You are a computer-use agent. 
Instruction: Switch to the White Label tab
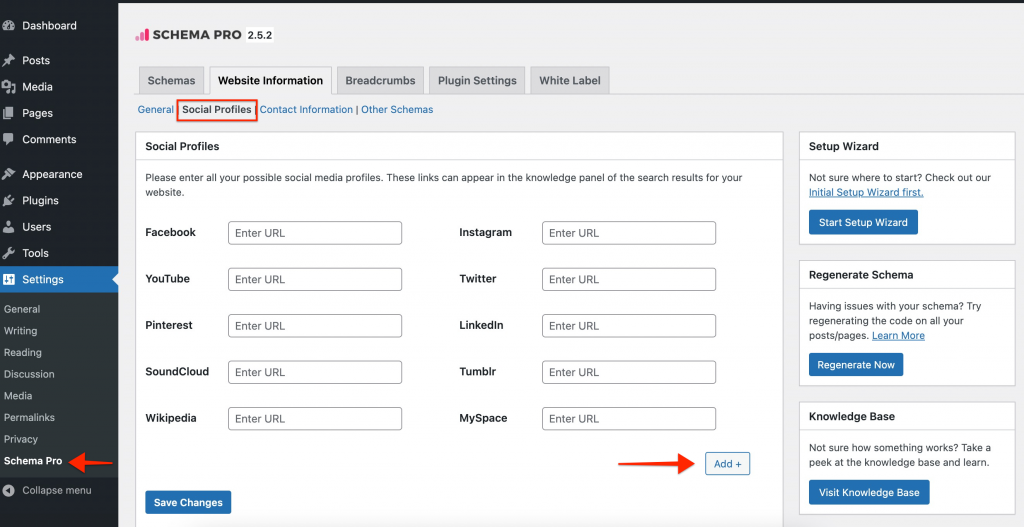coord(569,81)
